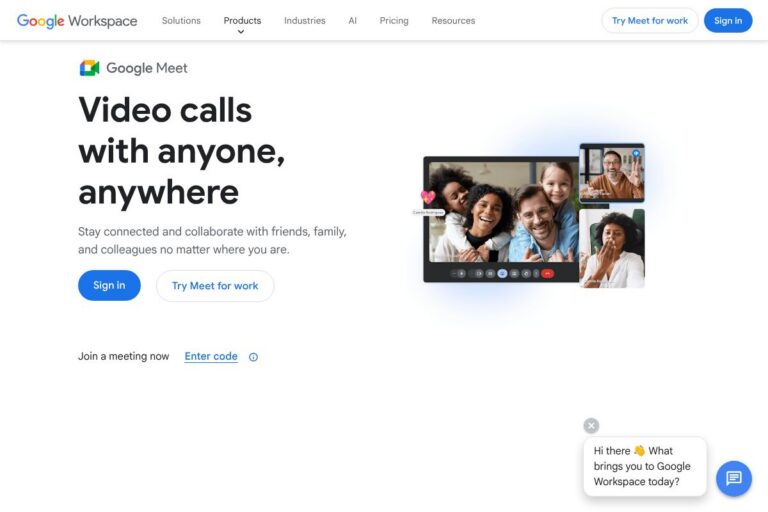Open the Pricing page
This screenshot has height=512, width=768.
(394, 21)
